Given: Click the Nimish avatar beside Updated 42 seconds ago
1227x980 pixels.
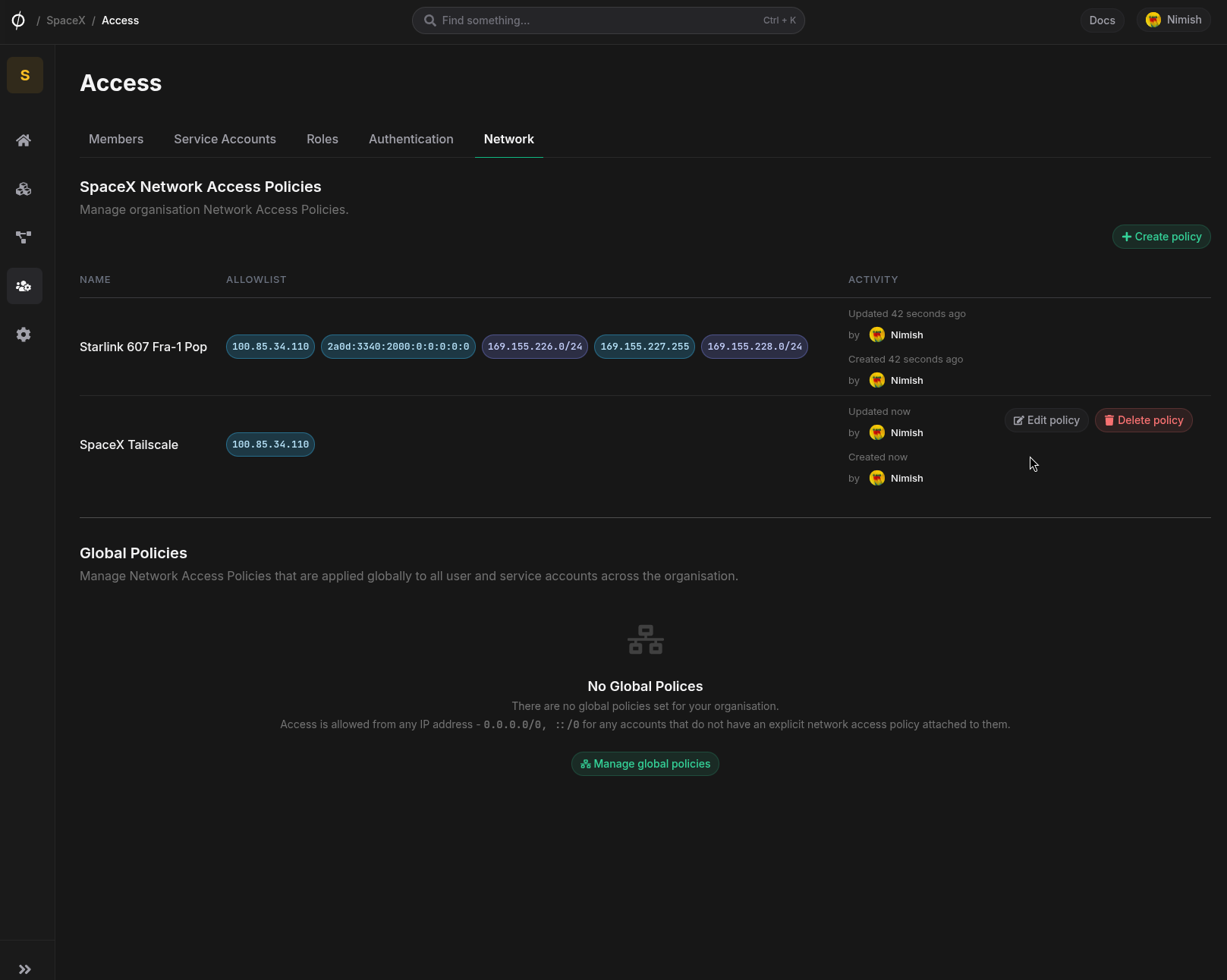Looking at the screenshot, I should tap(877, 335).
